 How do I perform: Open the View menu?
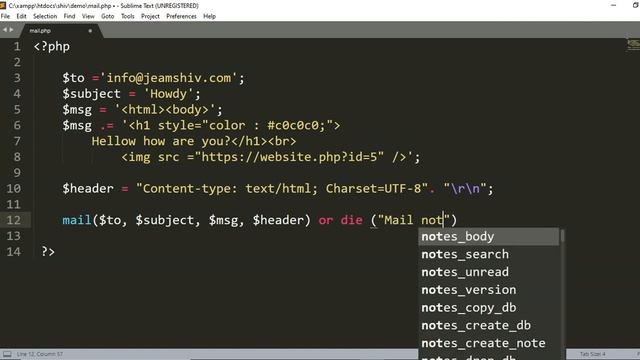click(88, 16)
